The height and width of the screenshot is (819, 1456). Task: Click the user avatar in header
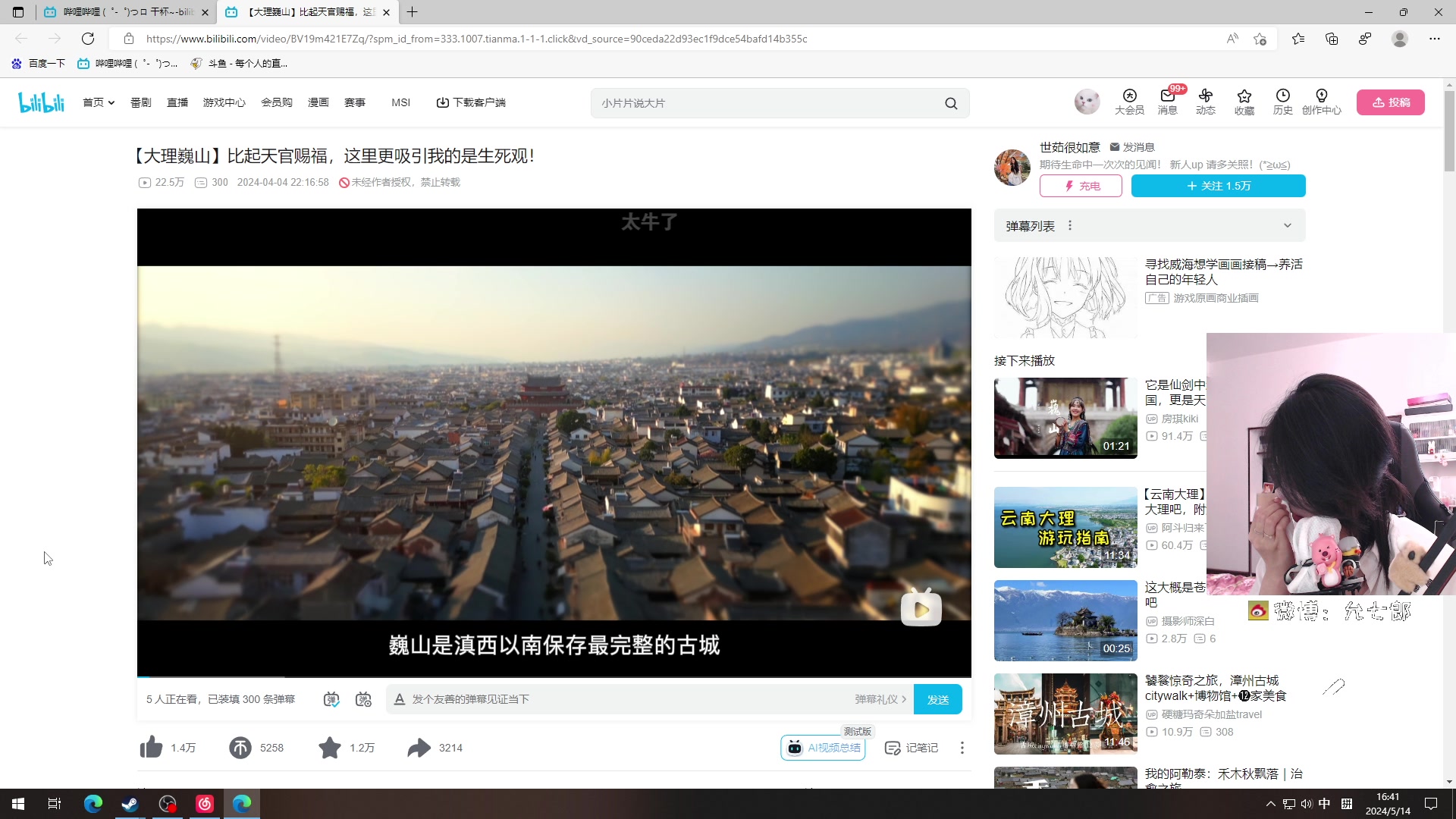tap(1087, 102)
